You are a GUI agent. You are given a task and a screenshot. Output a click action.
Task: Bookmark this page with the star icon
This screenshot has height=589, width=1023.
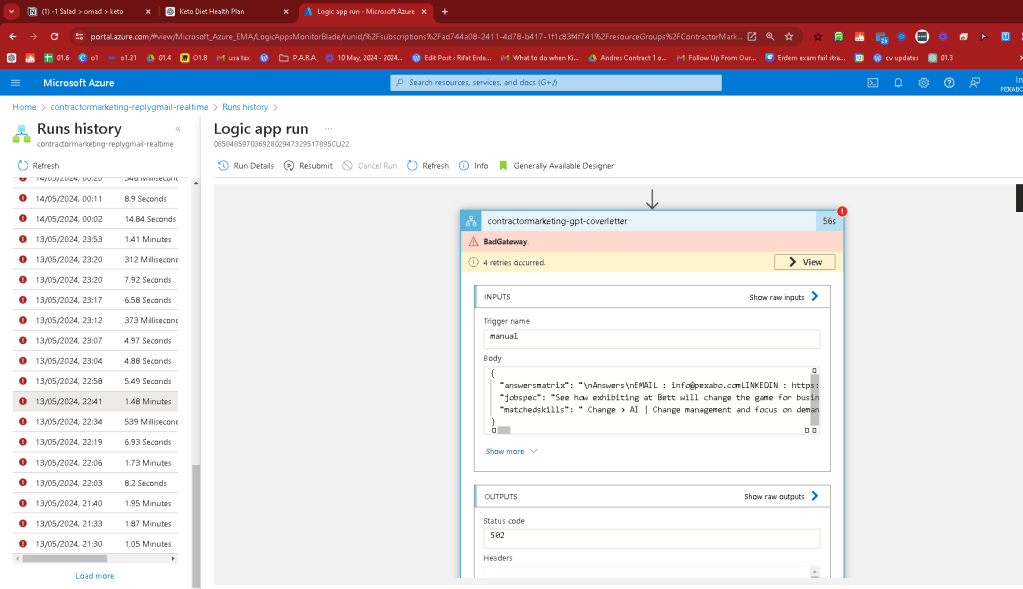click(x=789, y=37)
